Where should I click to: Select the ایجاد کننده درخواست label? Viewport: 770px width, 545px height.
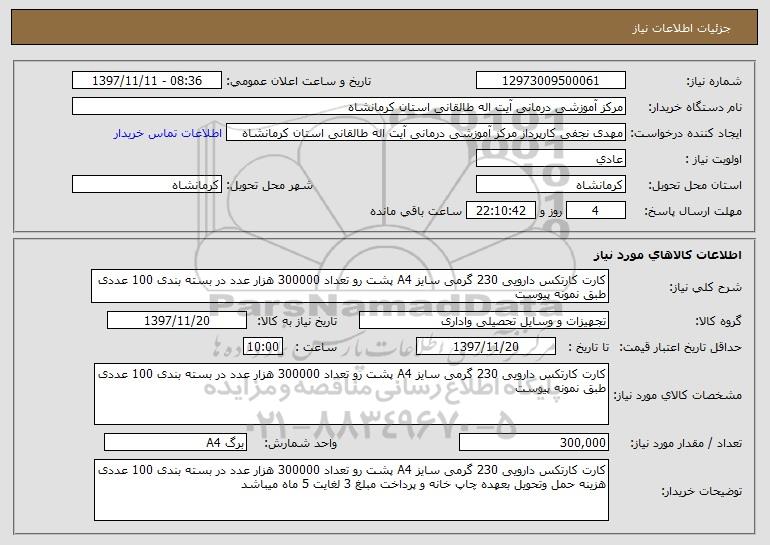point(686,134)
